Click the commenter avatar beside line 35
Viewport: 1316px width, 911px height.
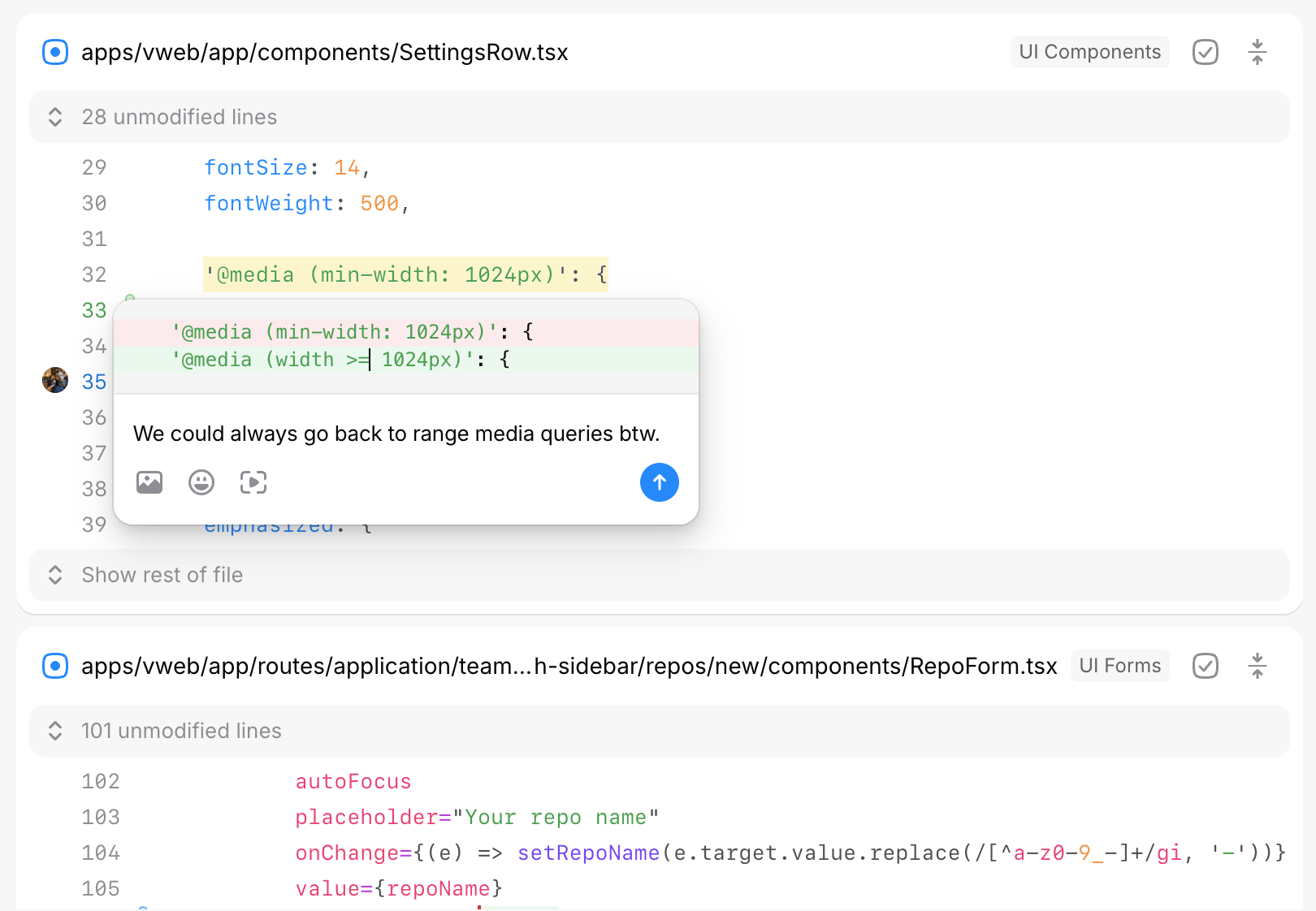point(55,380)
